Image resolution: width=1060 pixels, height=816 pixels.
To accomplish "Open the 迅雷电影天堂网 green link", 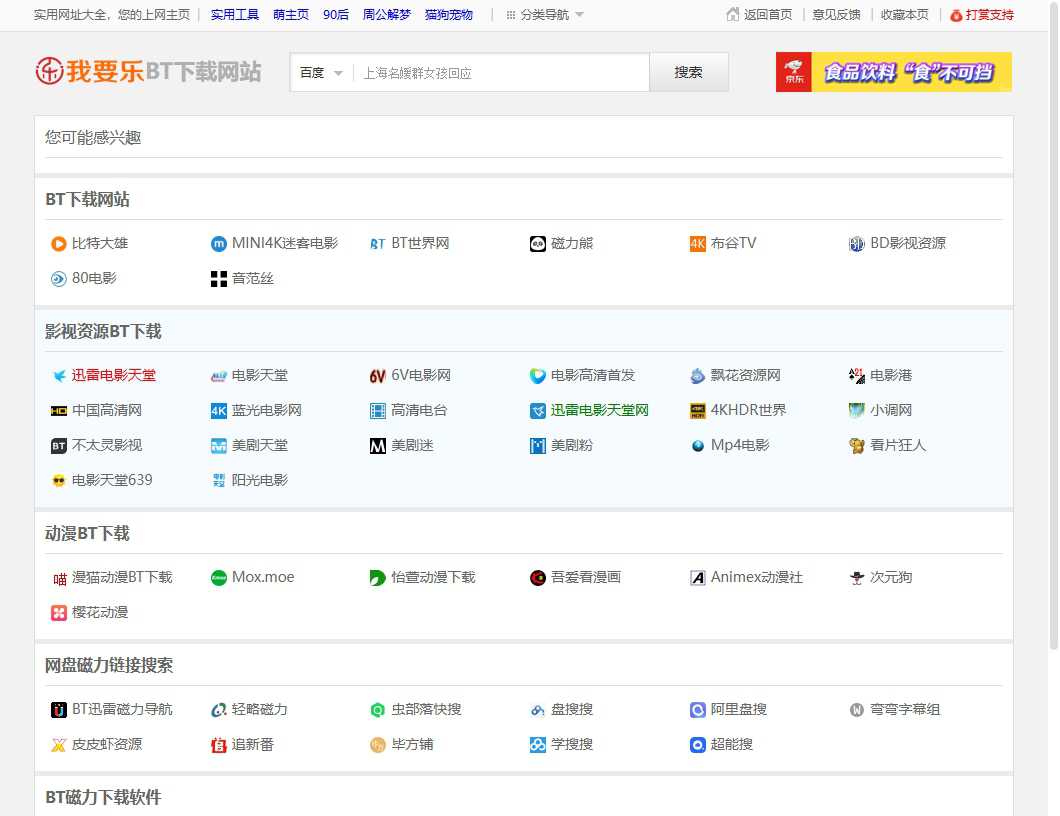I will (599, 410).
